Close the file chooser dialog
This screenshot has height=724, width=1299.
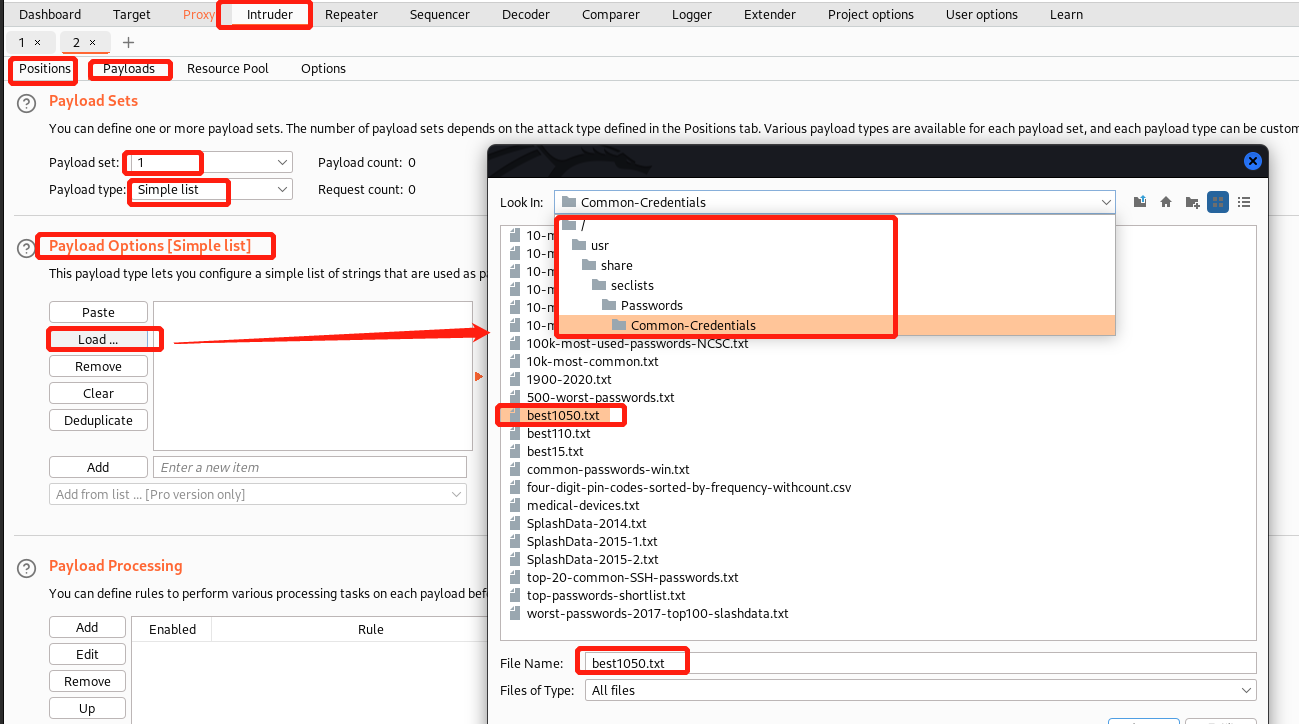[x=1252, y=161]
